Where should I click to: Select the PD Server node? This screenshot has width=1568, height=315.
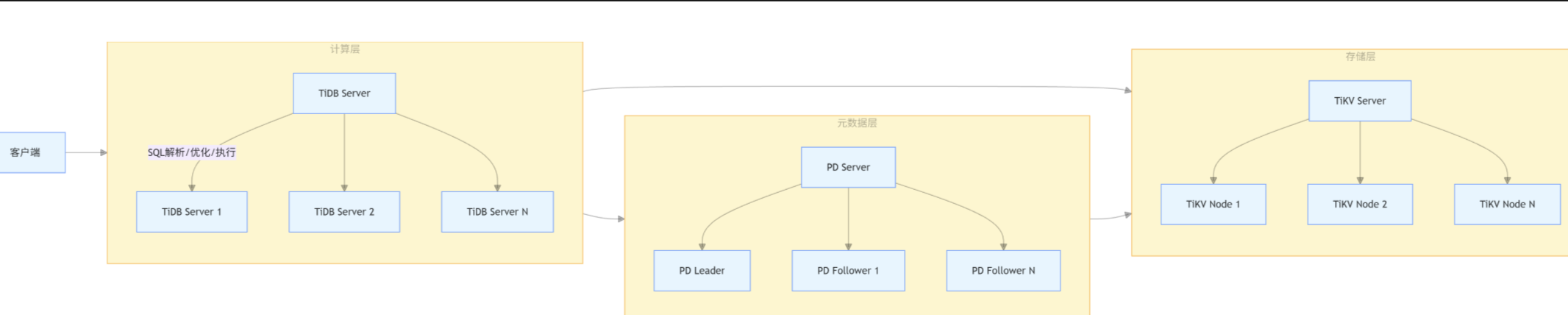(848, 167)
